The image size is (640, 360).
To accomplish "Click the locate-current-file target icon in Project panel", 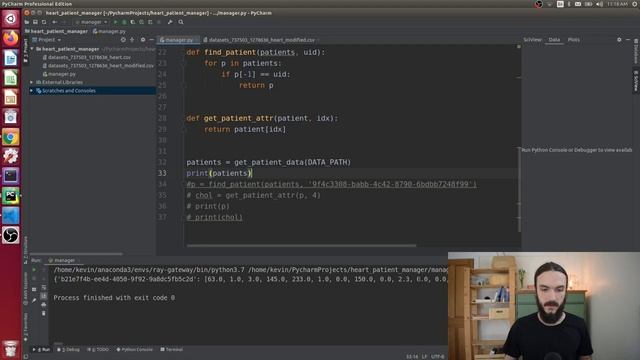I will click(123, 40).
